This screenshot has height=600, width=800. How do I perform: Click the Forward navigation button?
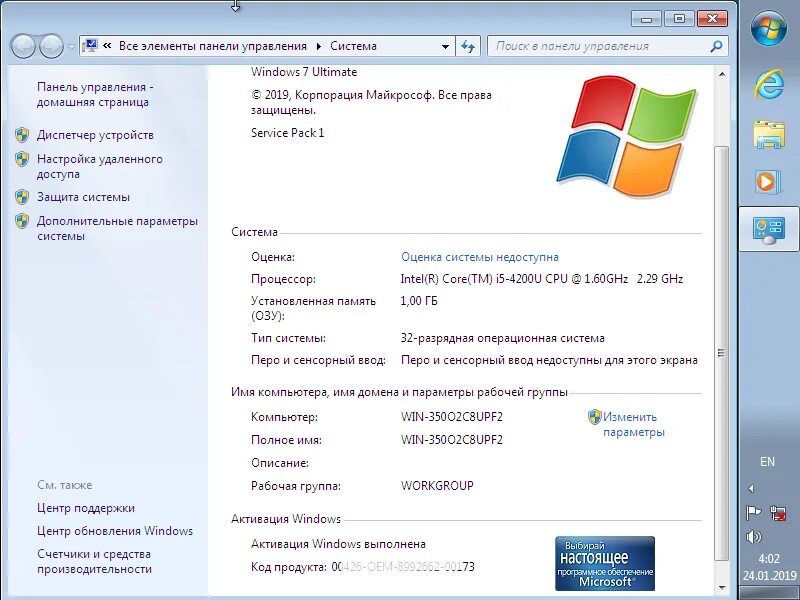coord(51,46)
